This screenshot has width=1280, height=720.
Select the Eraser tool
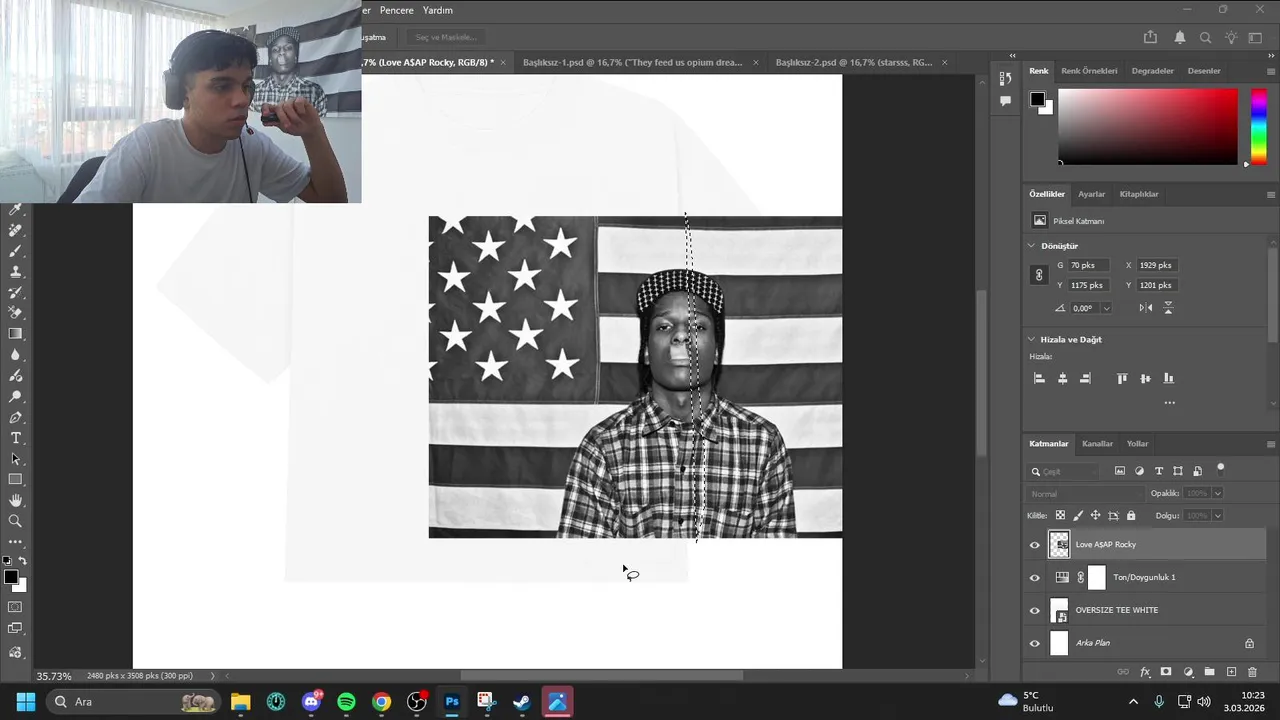[15, 313]
